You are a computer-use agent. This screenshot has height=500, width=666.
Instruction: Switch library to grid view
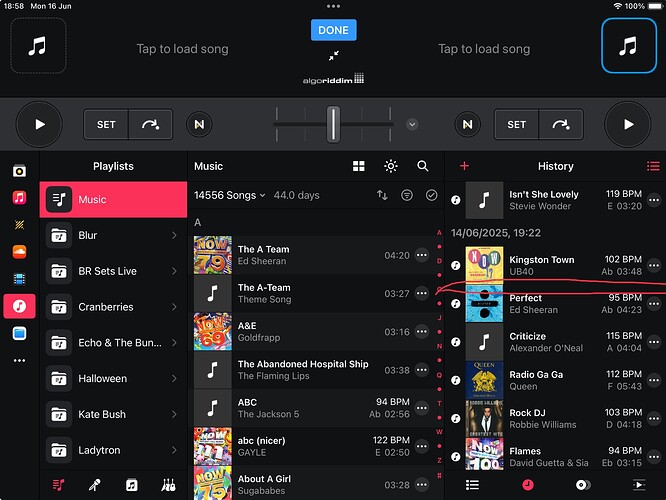click(x=358, y=166)
